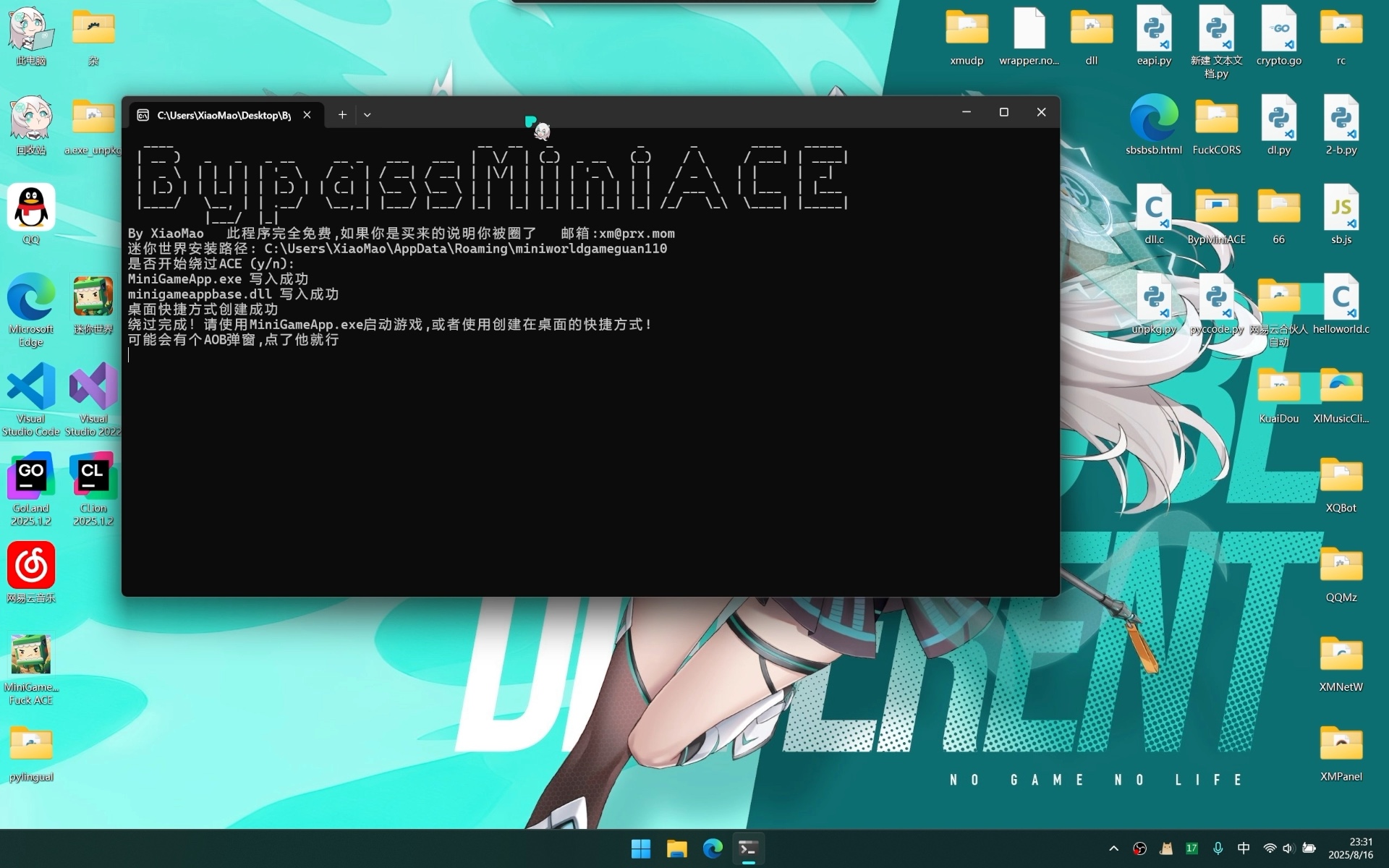Image resolution: width=1389 pixels, height=868 pixels.
Task: Open the a.exe_unpkg folder
Action: point(93,125)
